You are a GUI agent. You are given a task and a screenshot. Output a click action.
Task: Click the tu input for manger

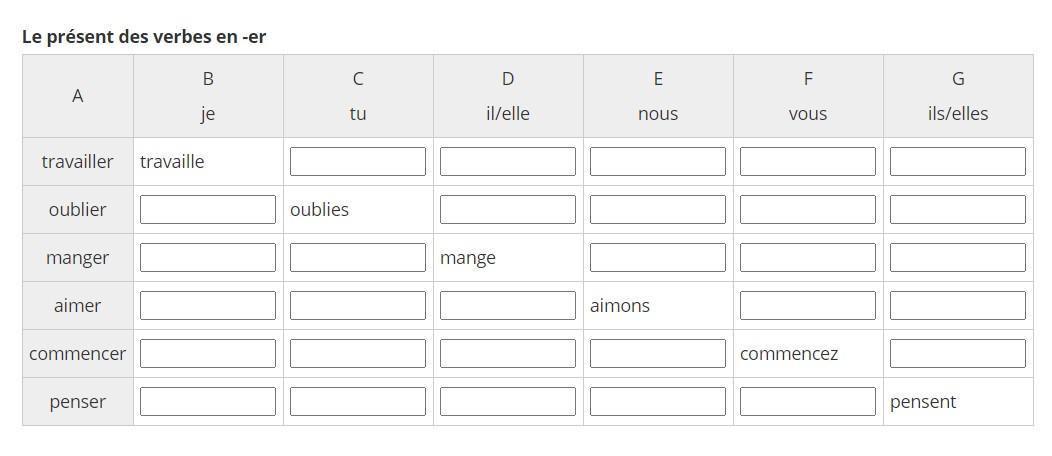click(358, 258)
